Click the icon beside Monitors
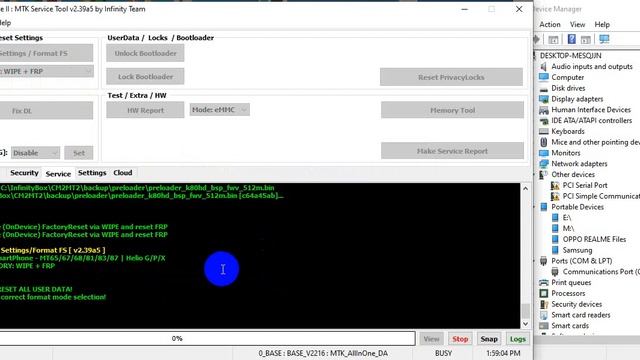This screenshot has height=360, width=640. pos(544,153)
